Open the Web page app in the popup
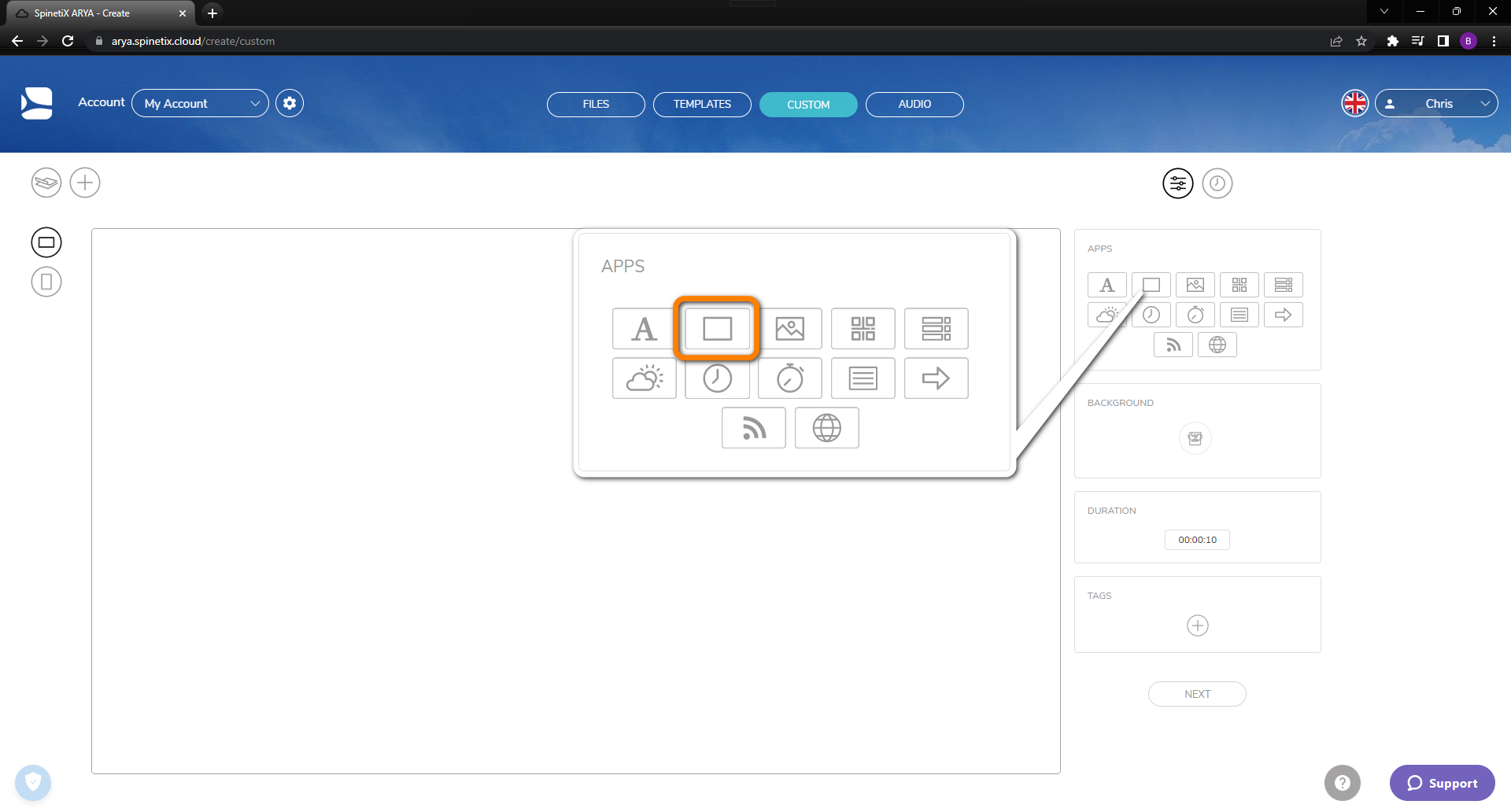Image resolution: width=1511 pixels, height=812 pixels. [826, 427]
